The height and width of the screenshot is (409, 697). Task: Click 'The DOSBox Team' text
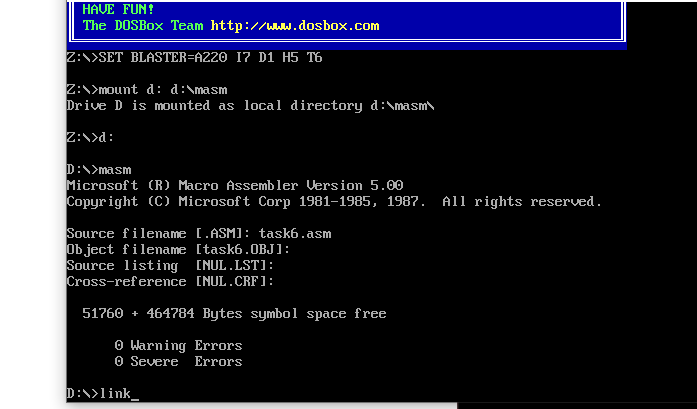coord(143,25)
